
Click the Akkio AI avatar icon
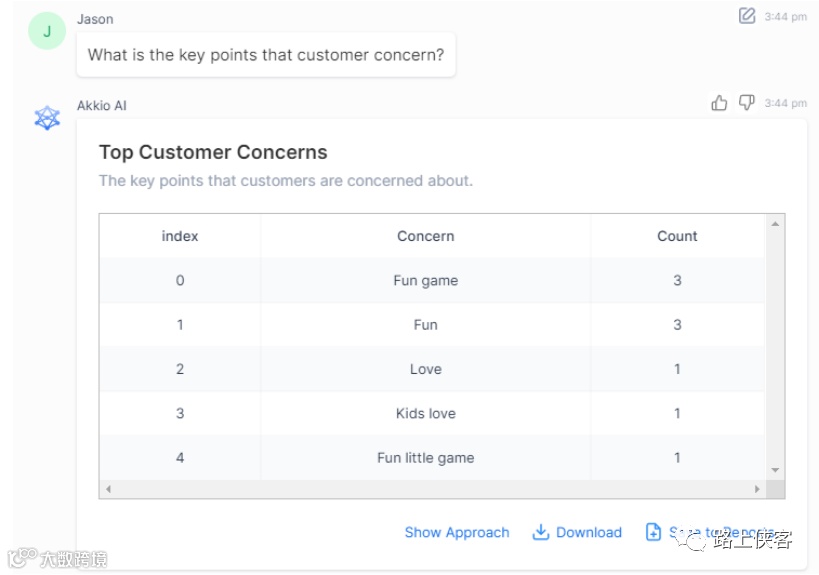(x=47, y=118)
